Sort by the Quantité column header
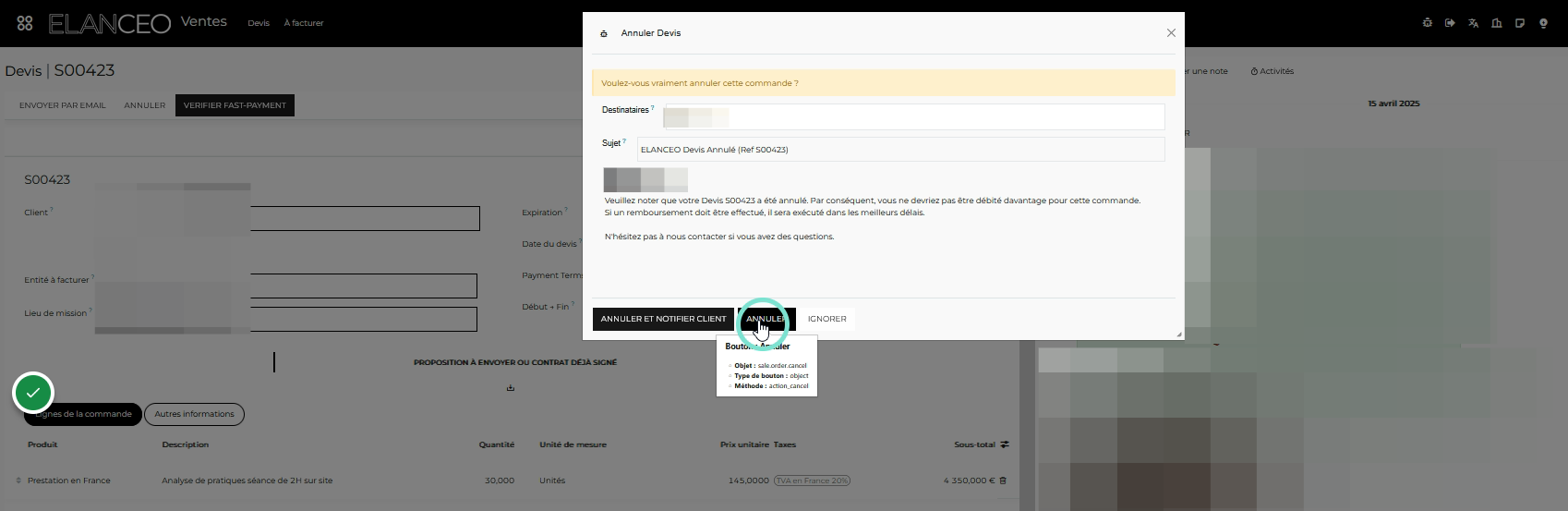This screenshot has width=1568, height=511. 497,444
